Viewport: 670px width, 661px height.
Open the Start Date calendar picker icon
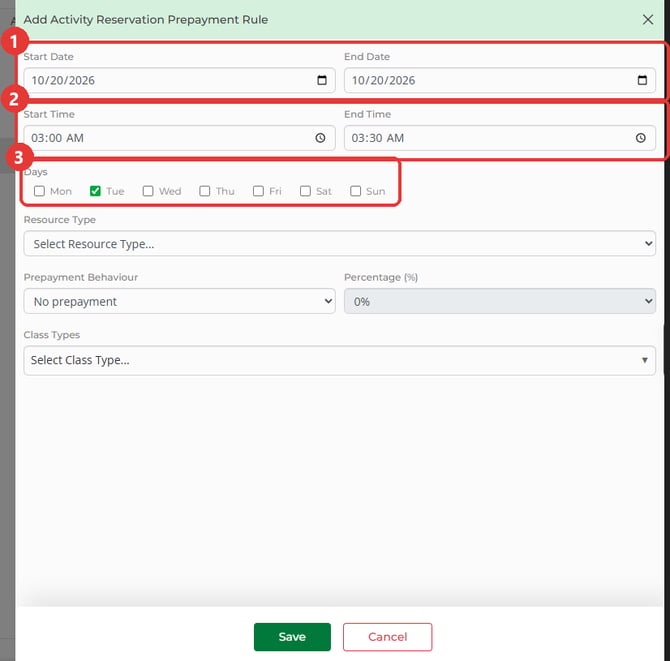pyautogui.click(x=322, y=80)
